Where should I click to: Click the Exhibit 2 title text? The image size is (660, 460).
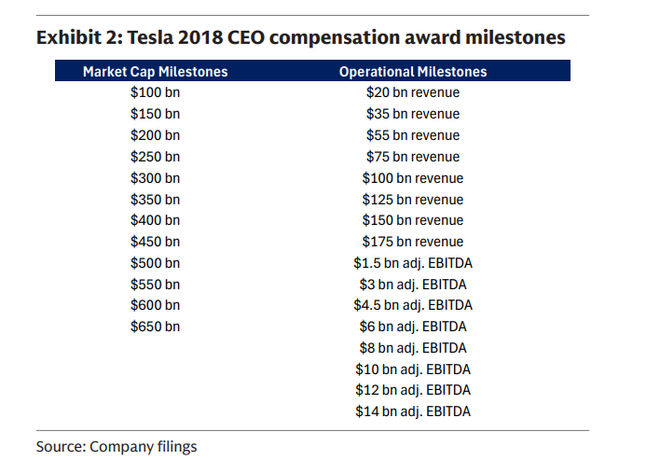[x=300, y=38]
